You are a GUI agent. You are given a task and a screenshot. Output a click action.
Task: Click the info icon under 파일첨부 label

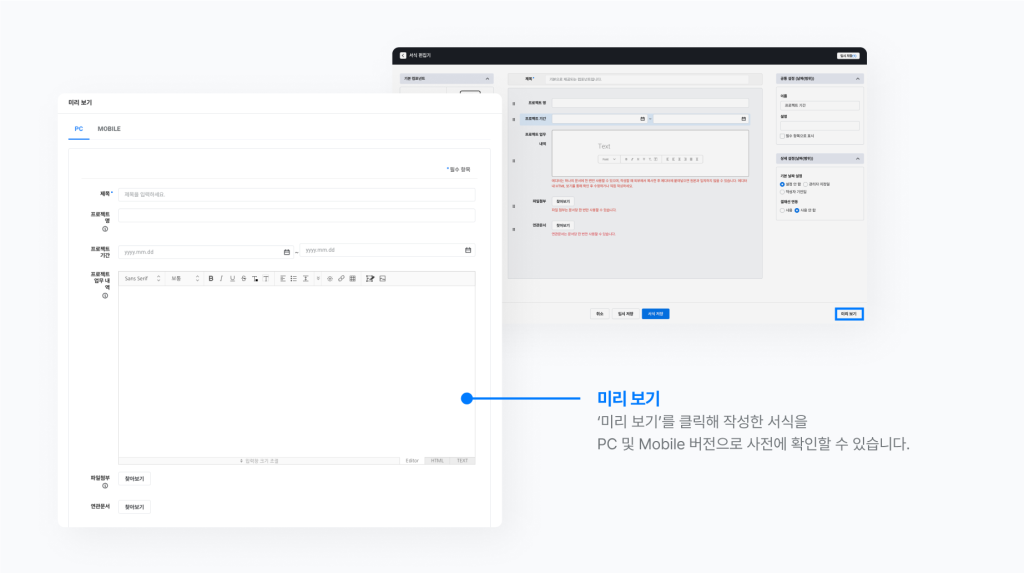(x=105, y=486)
